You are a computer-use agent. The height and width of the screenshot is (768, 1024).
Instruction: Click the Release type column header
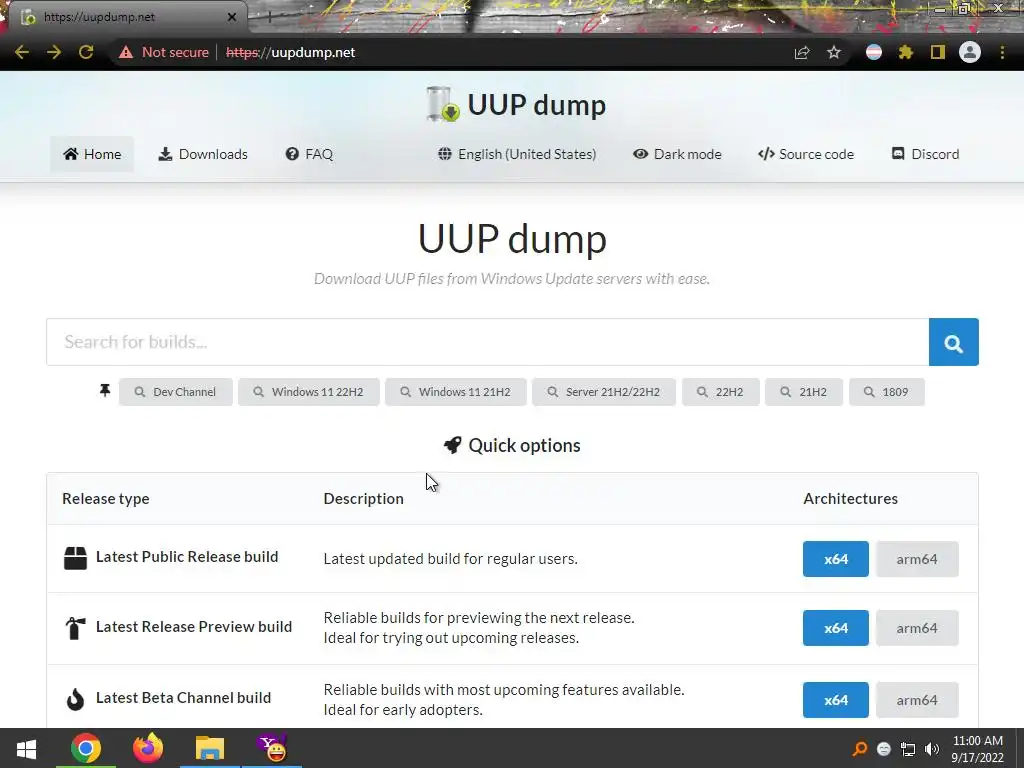(x=106, y=498)
